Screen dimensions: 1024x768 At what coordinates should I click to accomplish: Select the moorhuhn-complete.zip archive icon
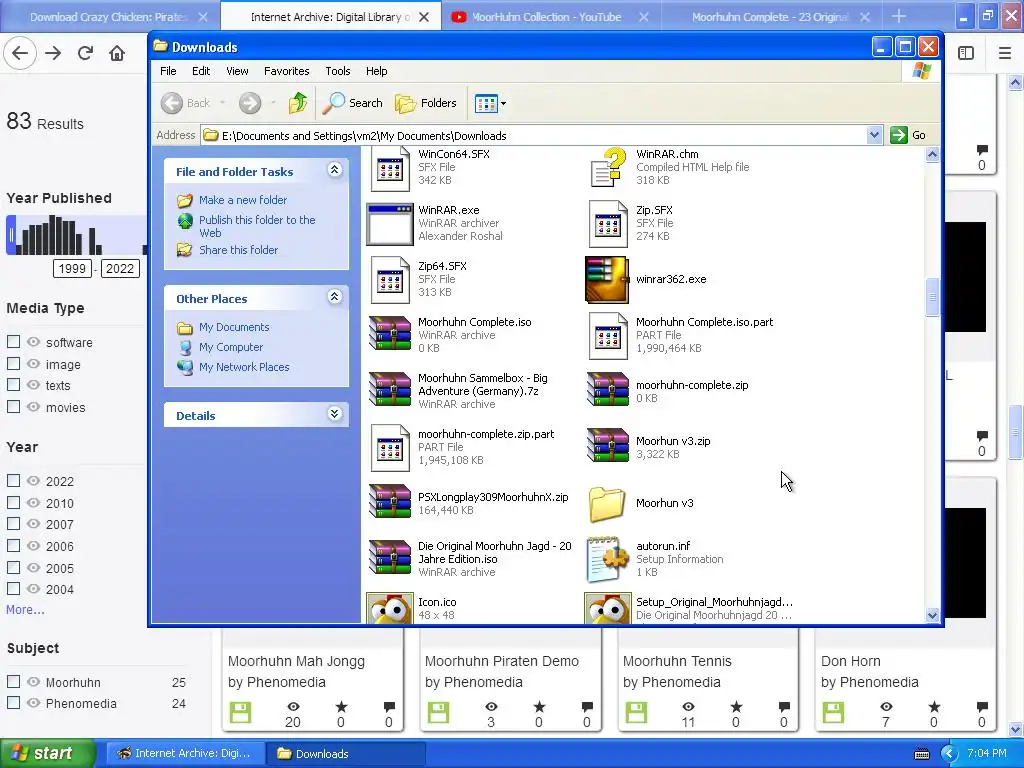[607, 389]
